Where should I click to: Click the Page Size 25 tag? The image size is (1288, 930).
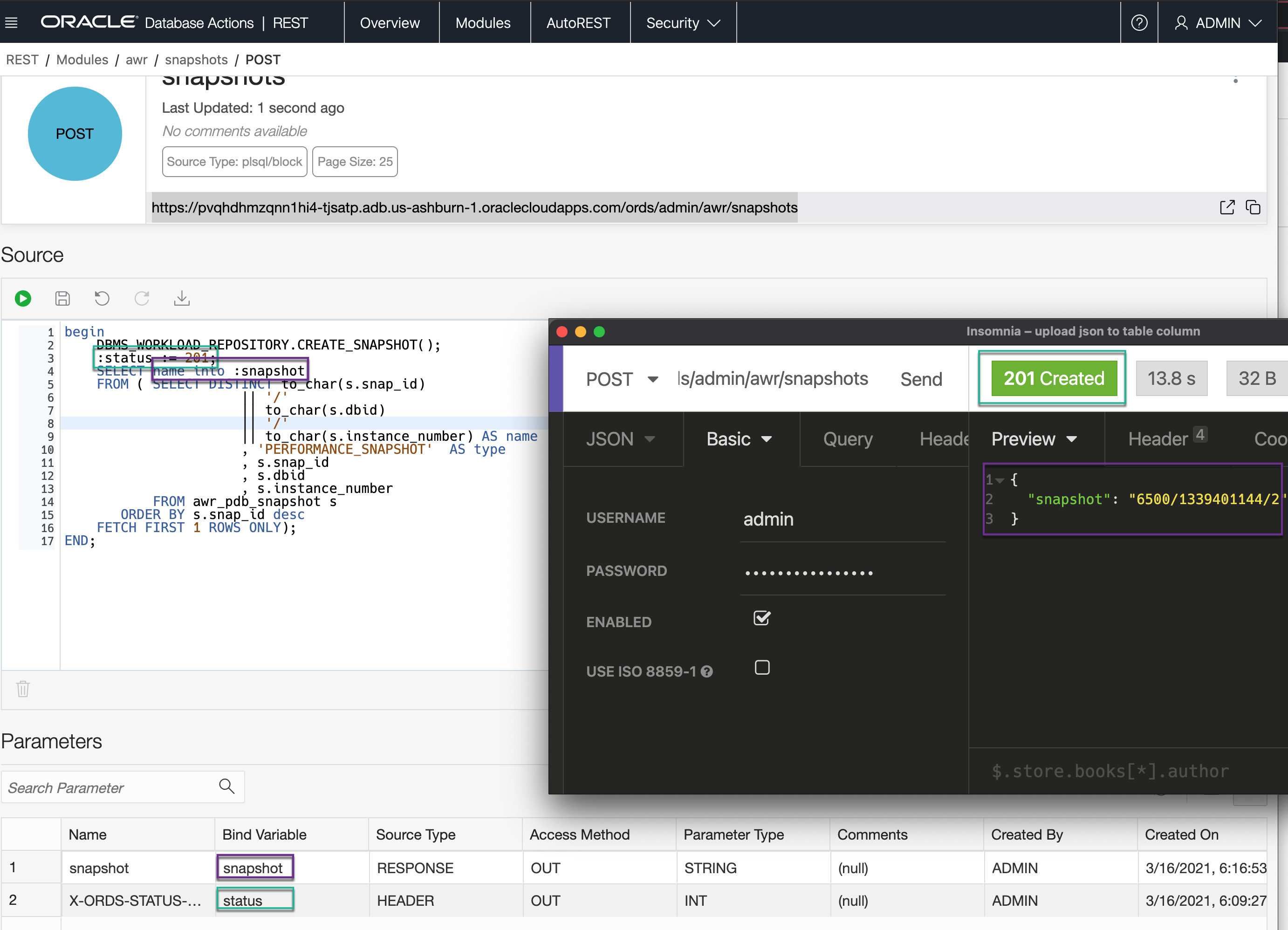(x=355, y=162)
